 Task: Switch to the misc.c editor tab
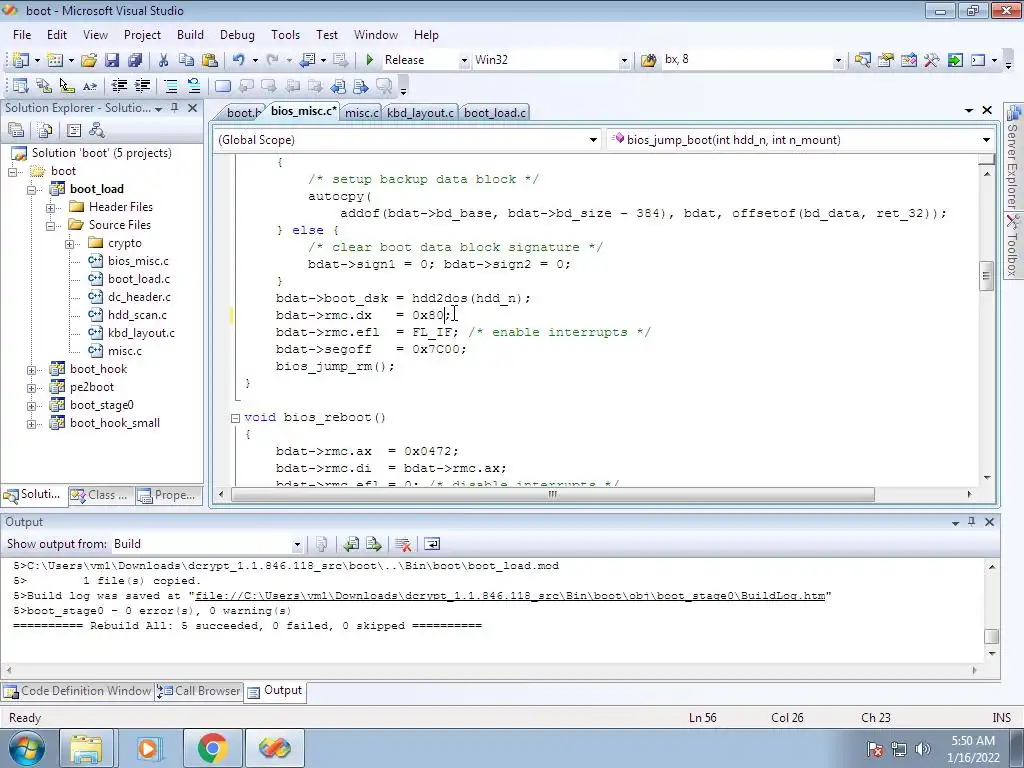361,113
